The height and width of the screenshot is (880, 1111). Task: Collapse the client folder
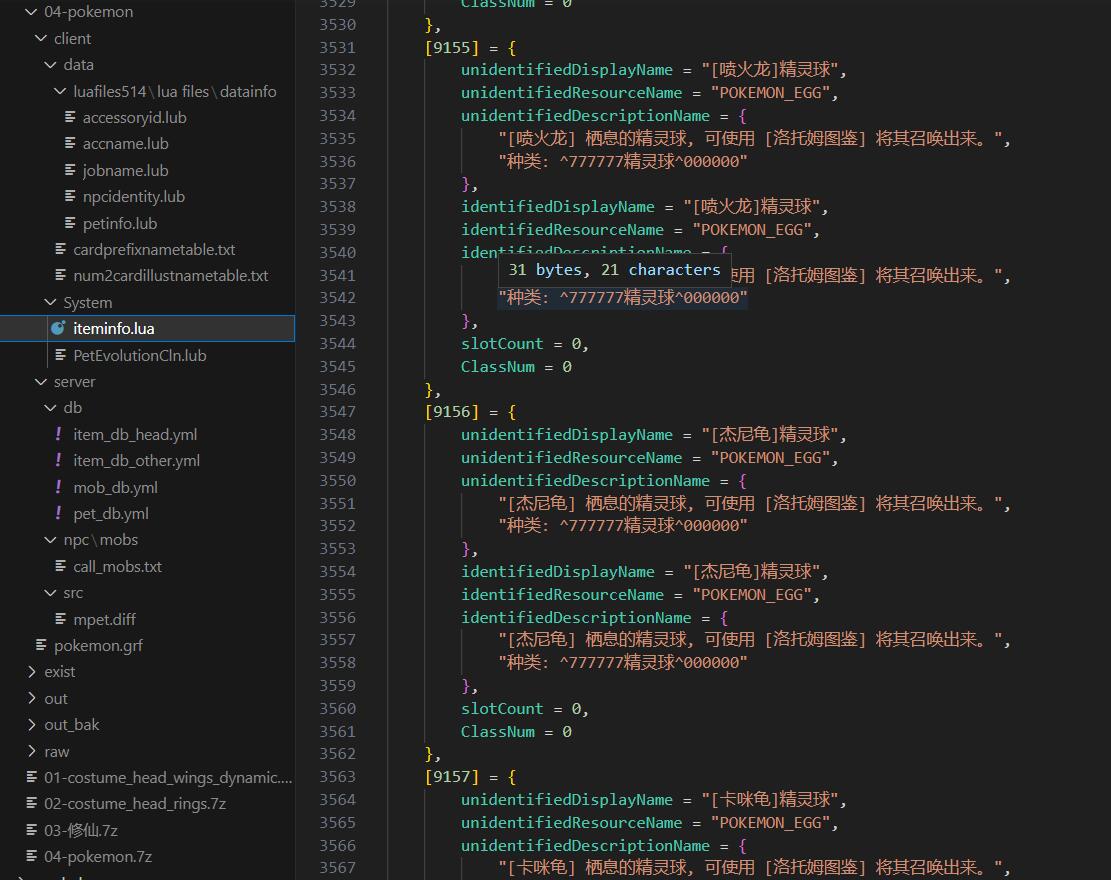coord(41,38)
